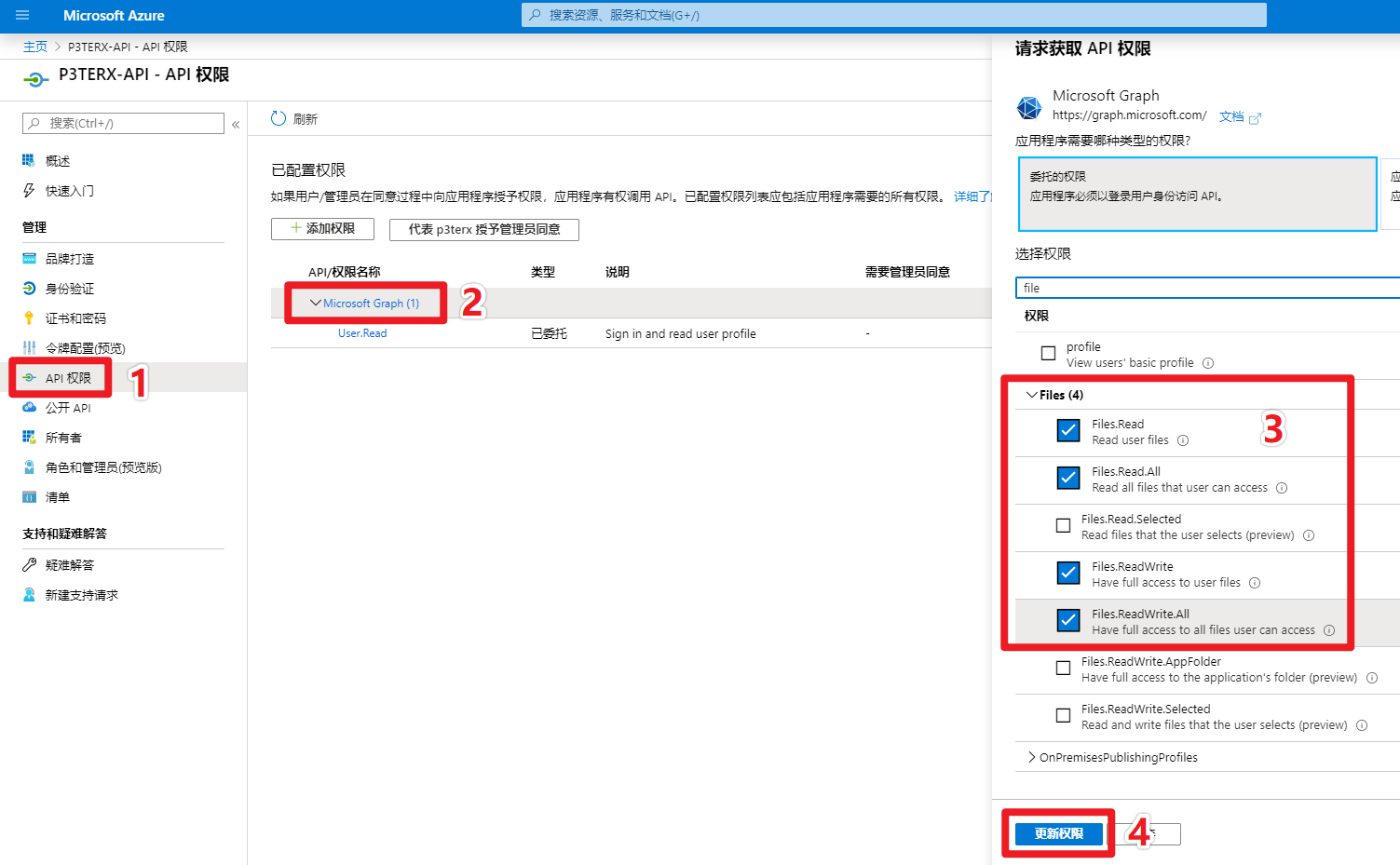Click the permission search field containing 'file'
Image resolution: width=1400 pixels, height=865 pixels.
[x=1206, y=289]
